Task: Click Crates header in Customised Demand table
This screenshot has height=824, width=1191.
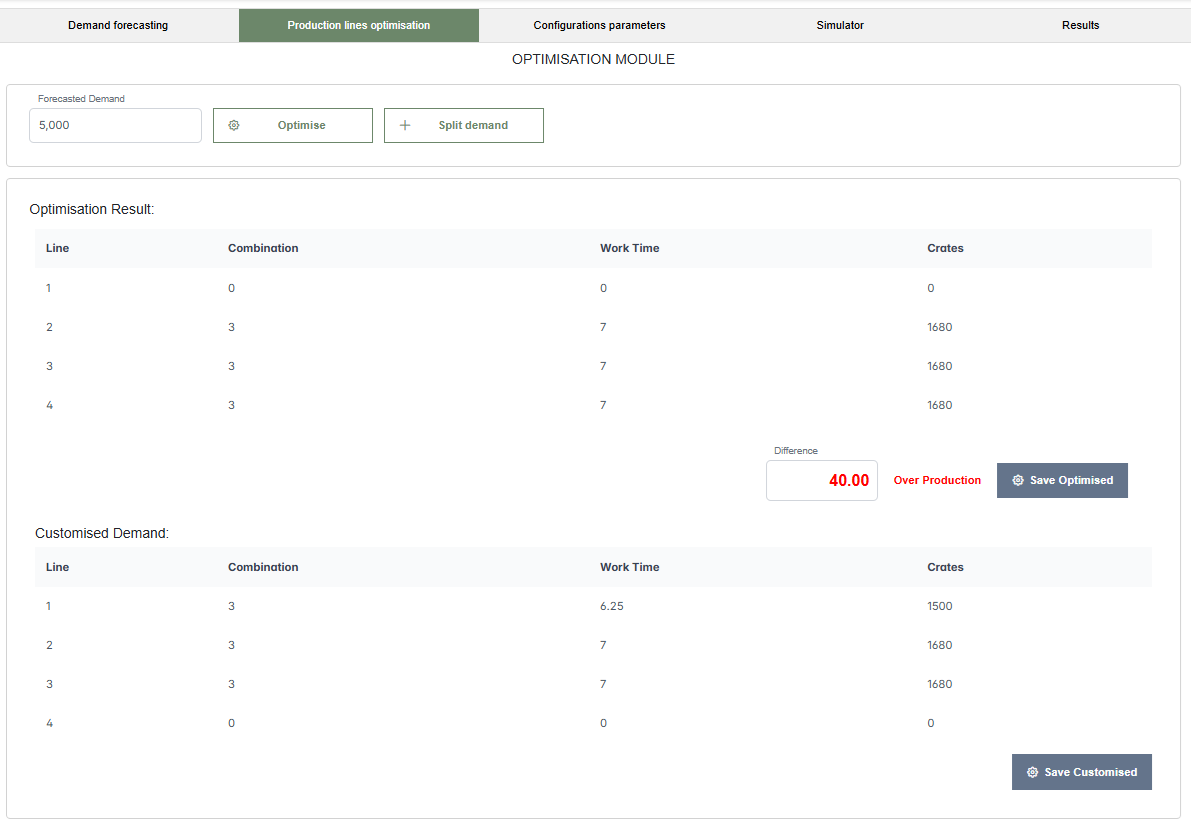Action: point(945,567)
